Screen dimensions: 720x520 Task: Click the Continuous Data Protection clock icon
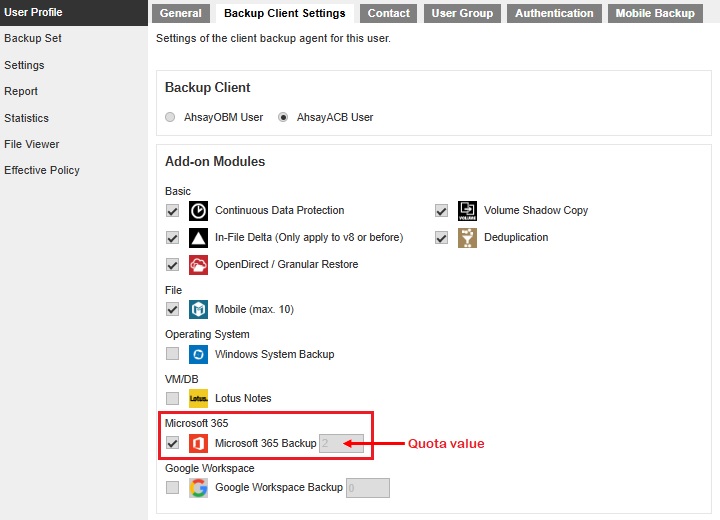click(x=199, y=211)
